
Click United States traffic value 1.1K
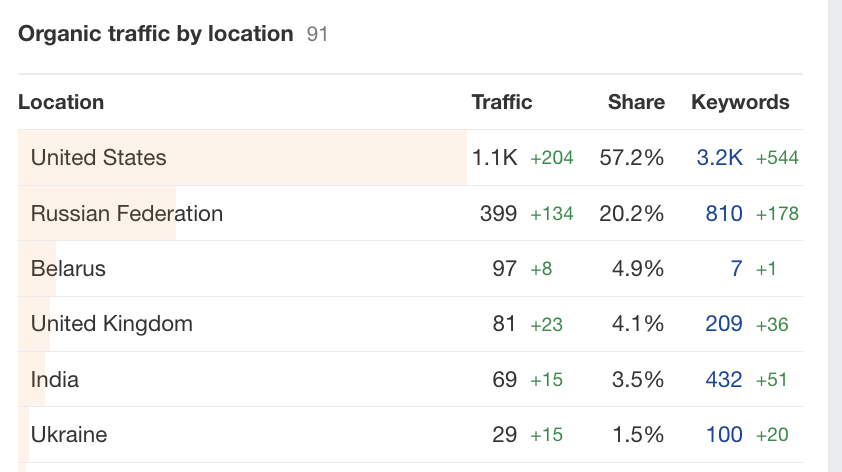click(494, 158)
